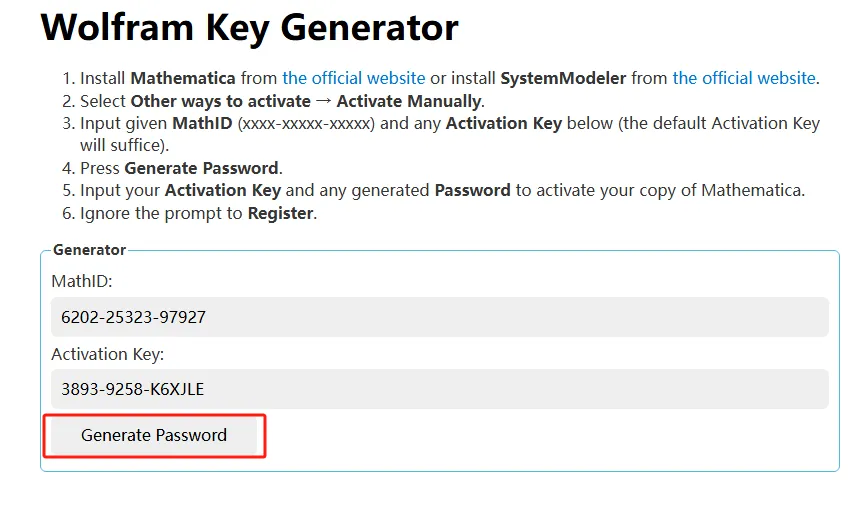Click bold "Activate Manually" text in step 2
Viewport: 853px width, 520px height.
click(408, 101)
